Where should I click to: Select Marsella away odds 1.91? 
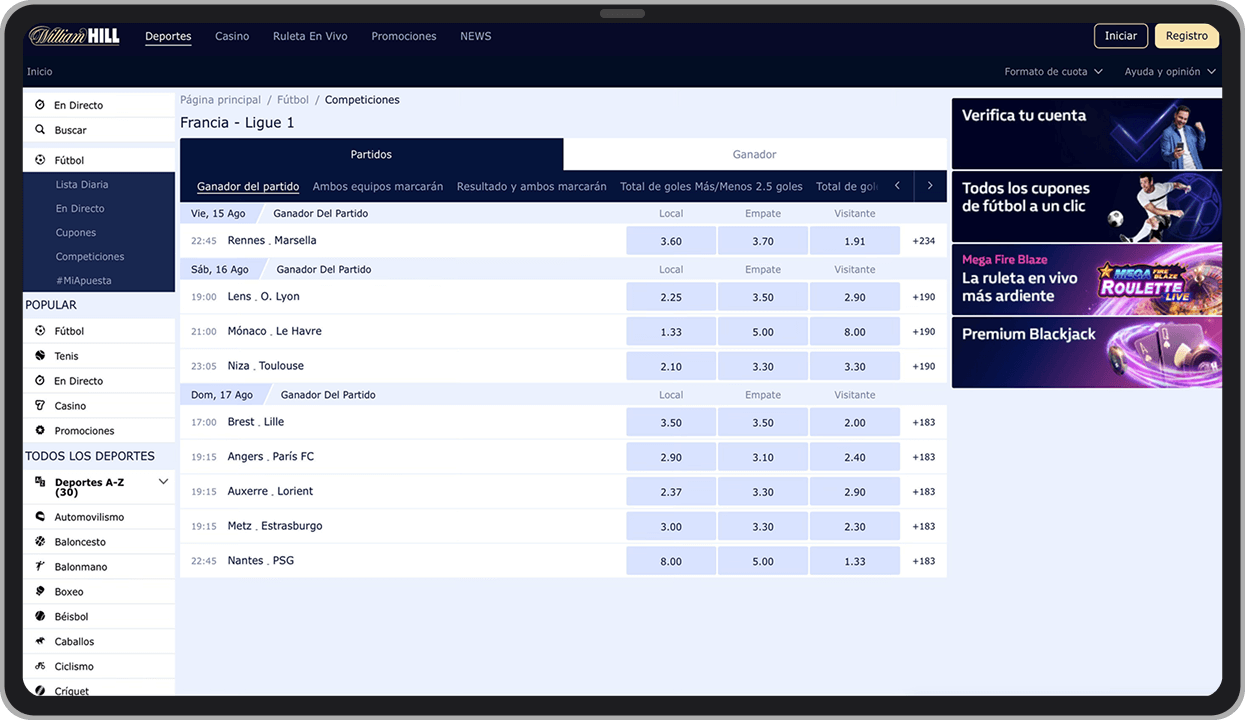pos(855,241)
